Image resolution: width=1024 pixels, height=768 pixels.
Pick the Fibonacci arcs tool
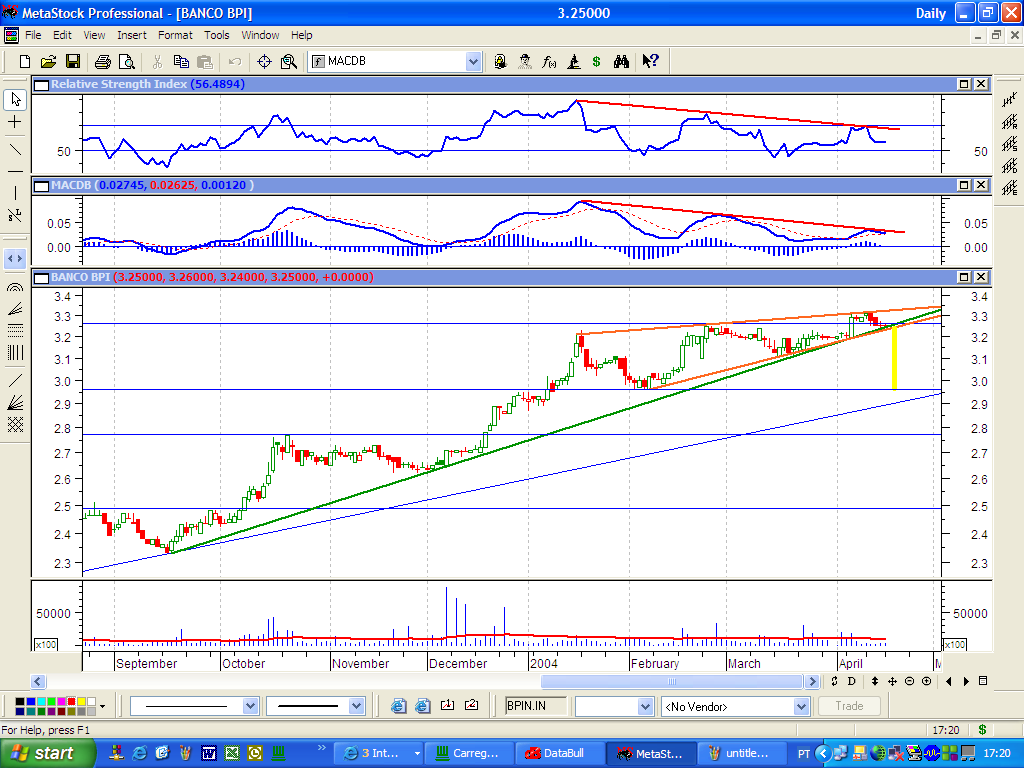[x=15, y=287]
